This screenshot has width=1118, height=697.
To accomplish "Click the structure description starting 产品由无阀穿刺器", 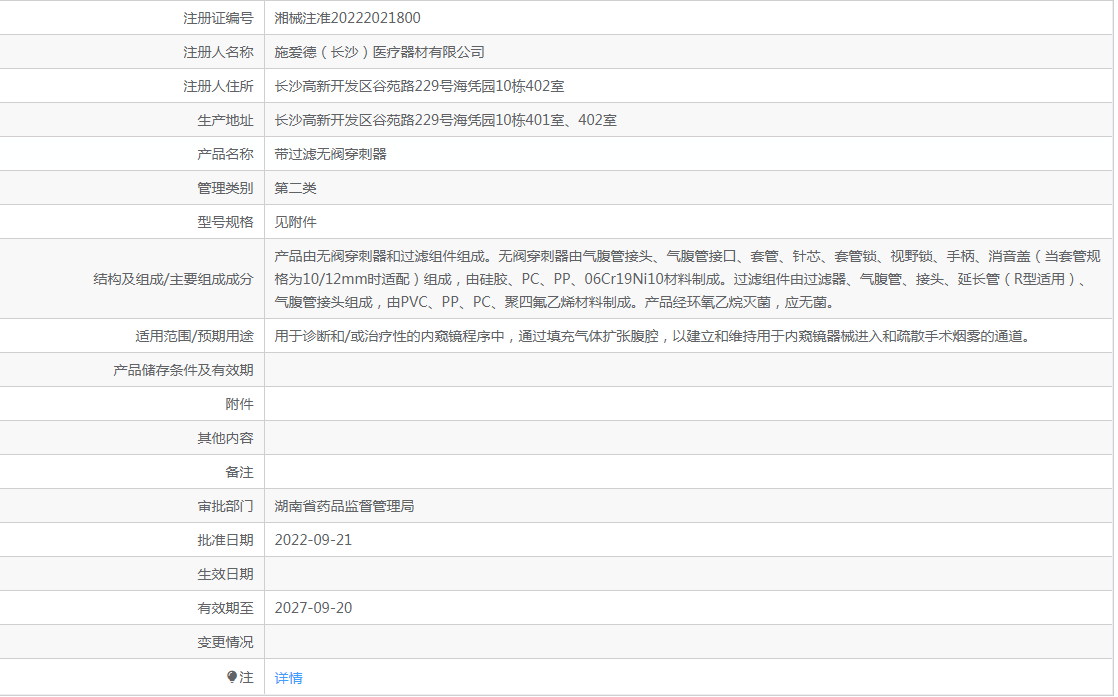I will [x=687, y=279].
